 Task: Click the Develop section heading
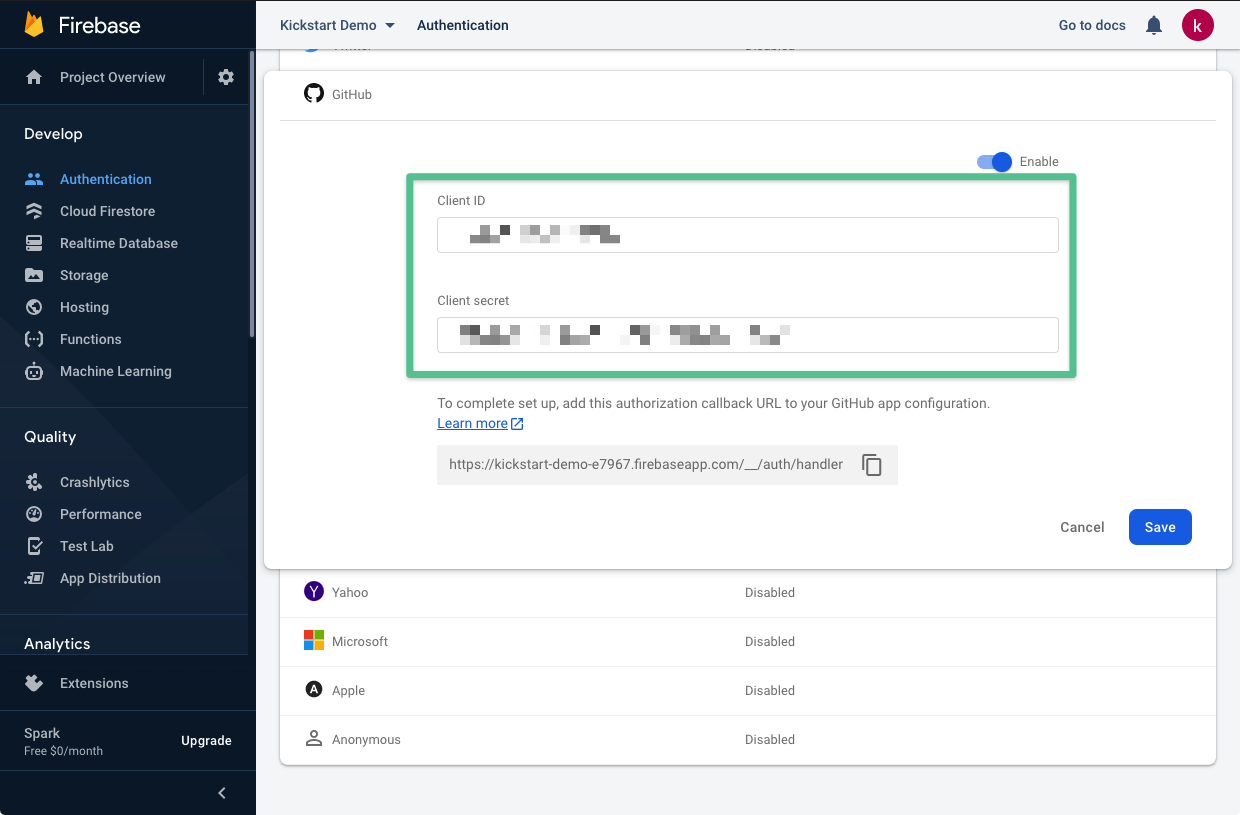(x=53, y=134)
